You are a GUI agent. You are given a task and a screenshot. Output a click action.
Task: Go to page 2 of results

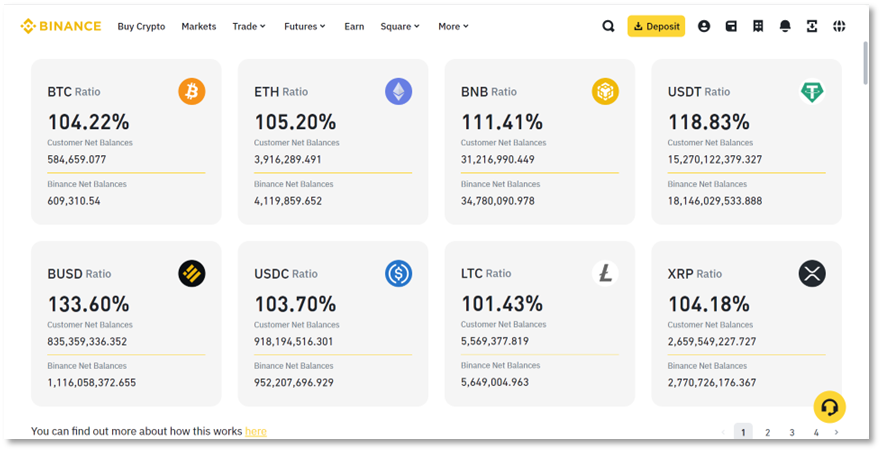point(767,433)
